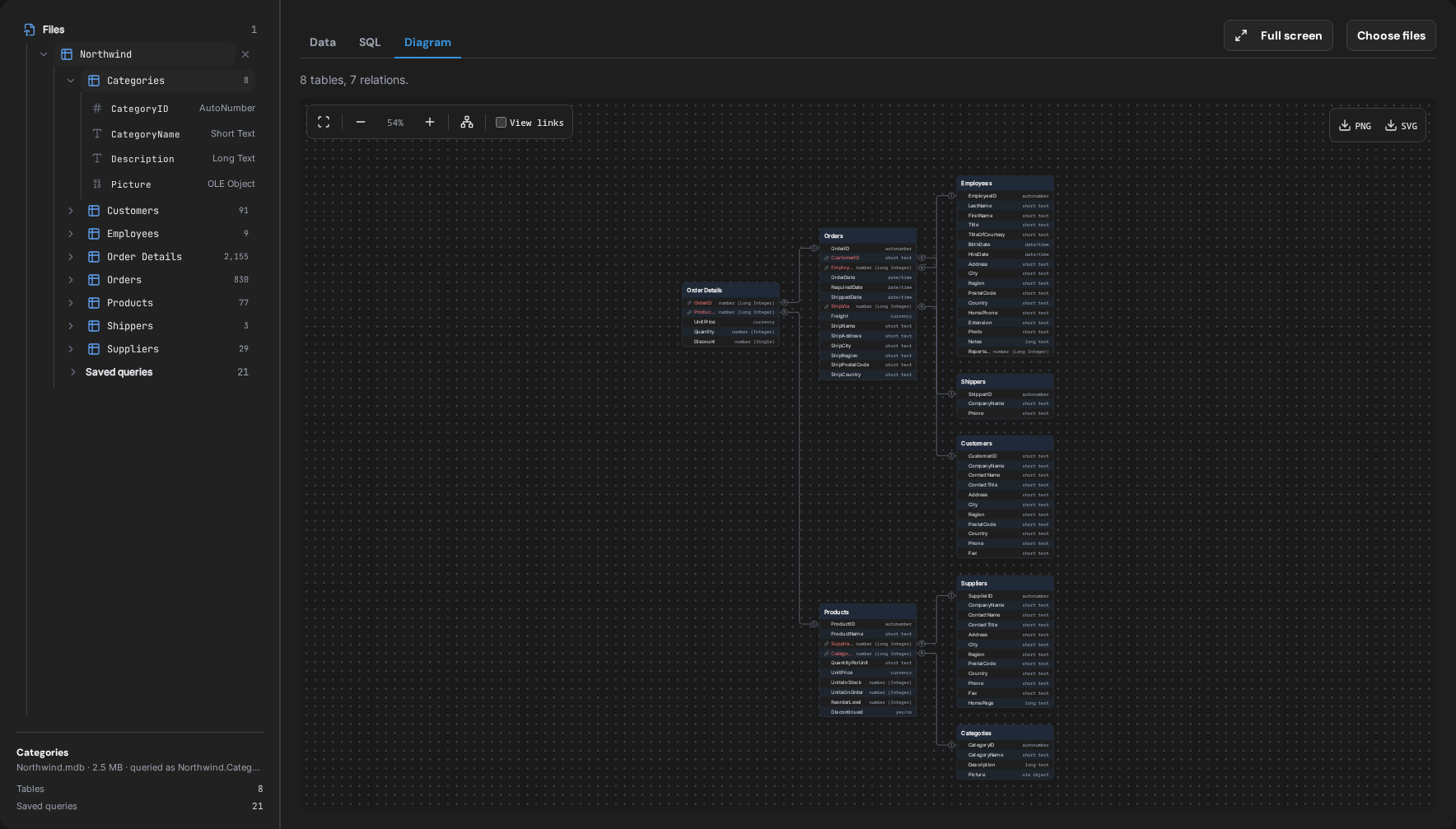Click the Shippers table icon
The width and height of the screenshot is (1456, 829).
click(x=94, y=326)
